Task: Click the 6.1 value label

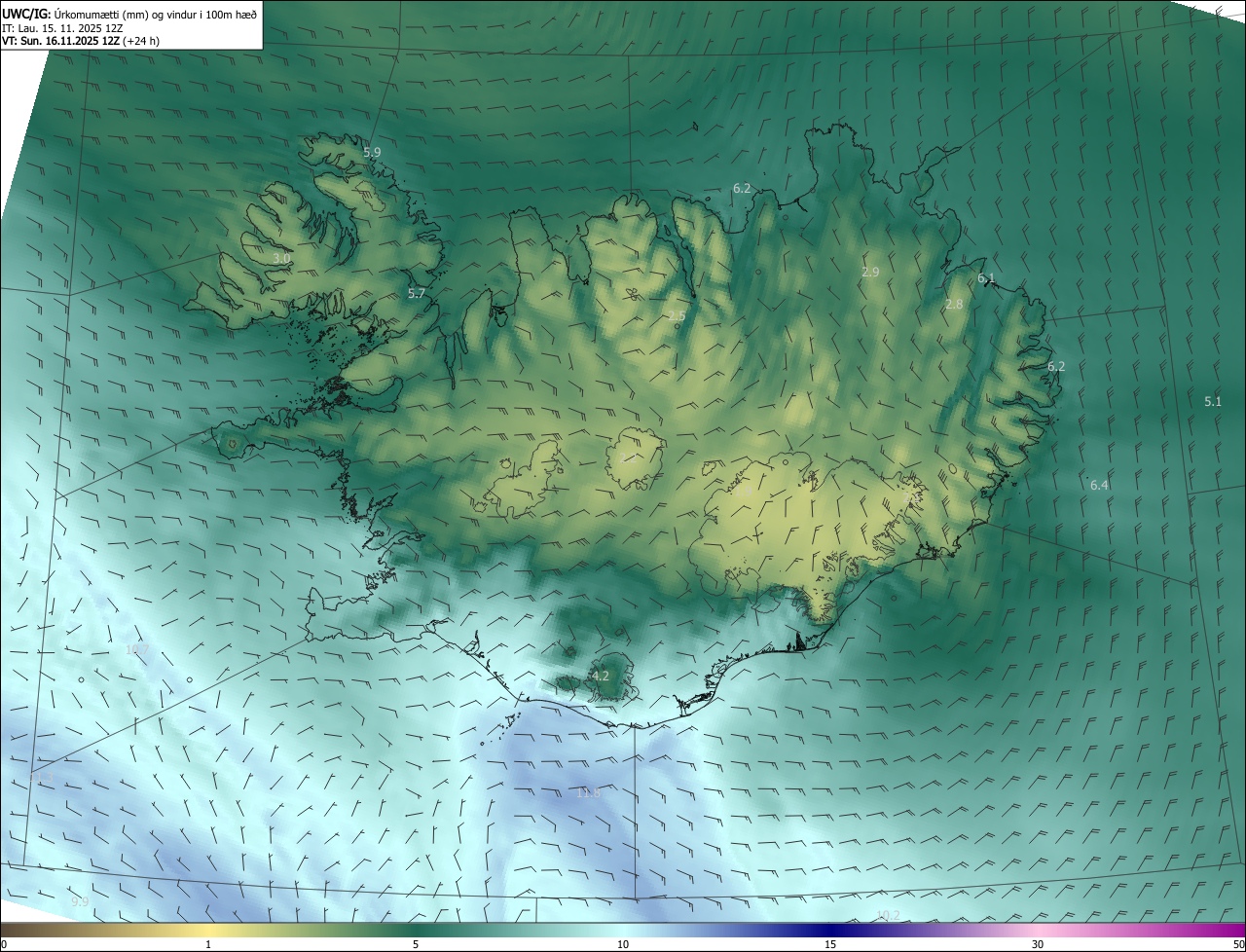Action: pyautogui.click(x=986, y=278)
